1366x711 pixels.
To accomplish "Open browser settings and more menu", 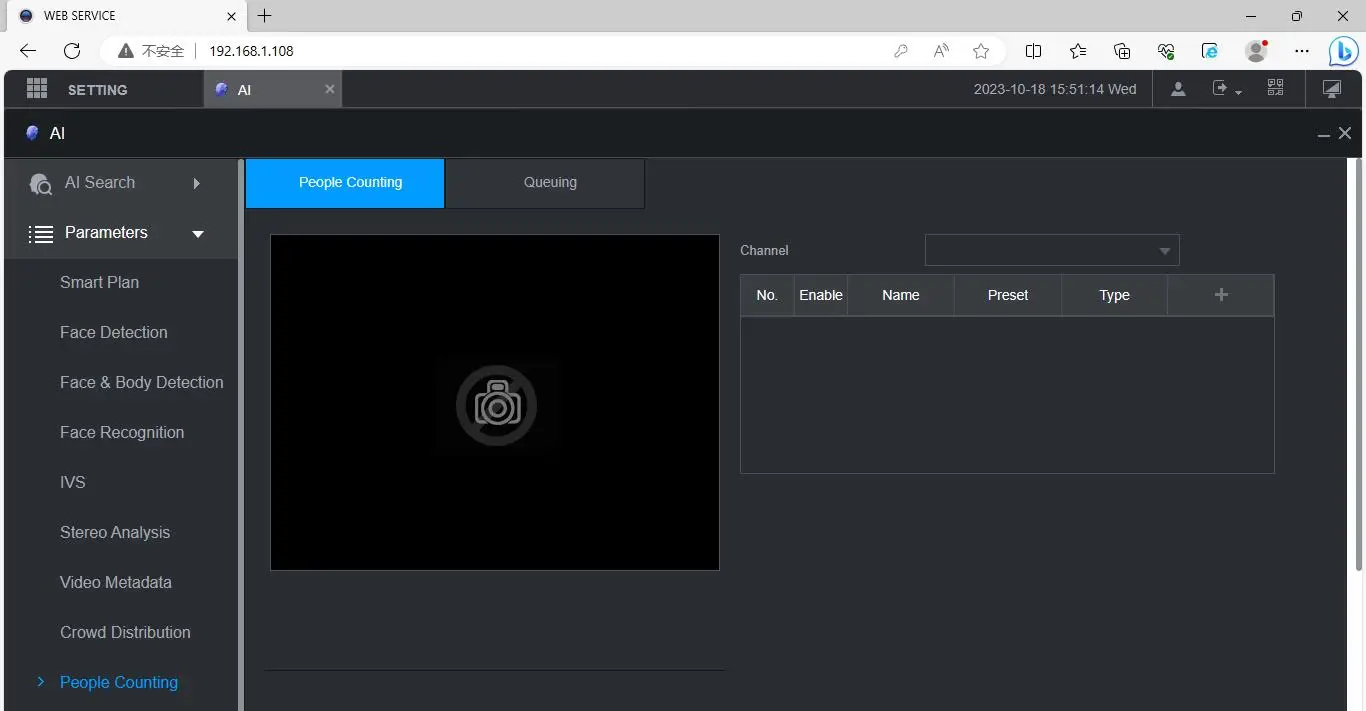I will pyautogui.click(x=1301, y=51).
